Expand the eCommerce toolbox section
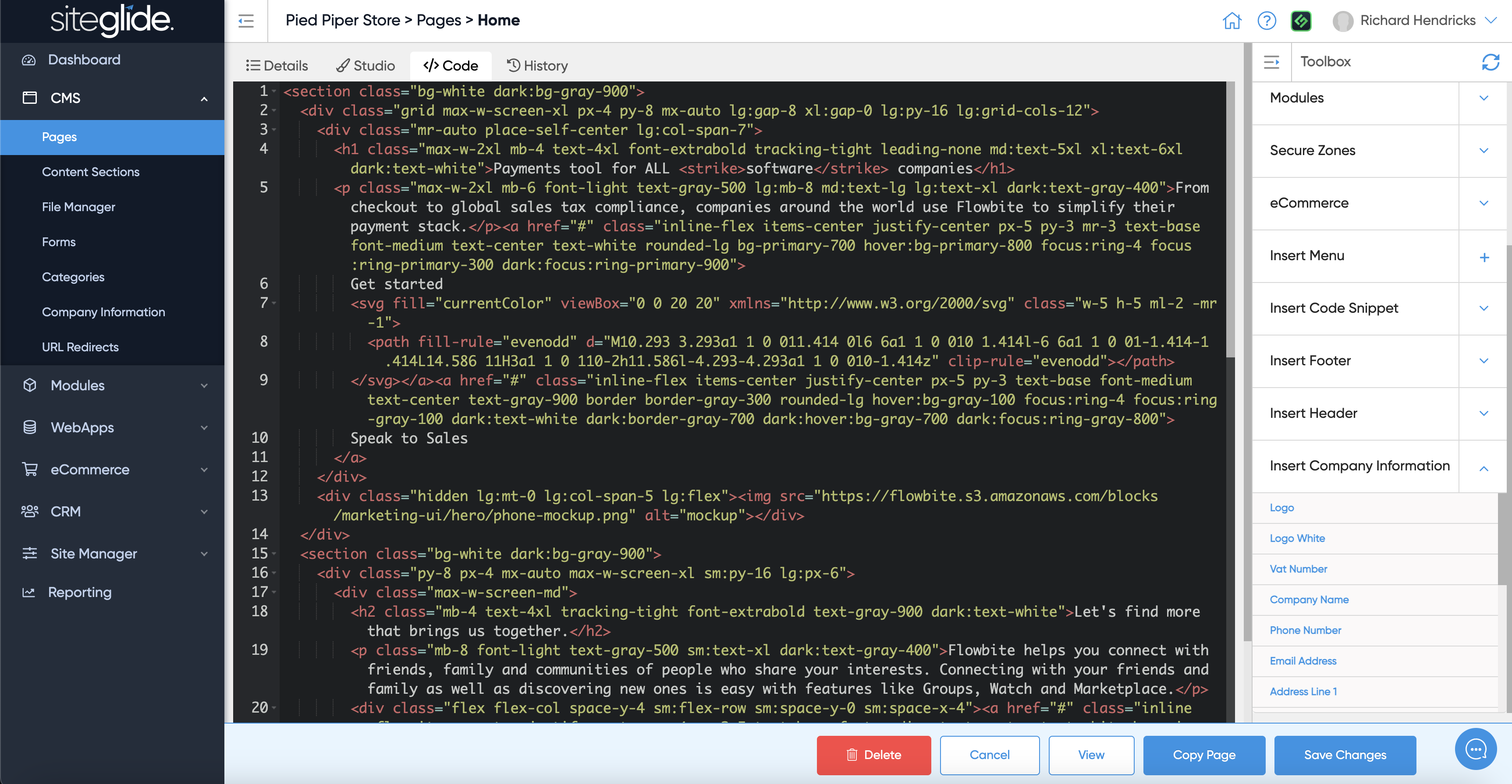 [x=1484, y=203]
